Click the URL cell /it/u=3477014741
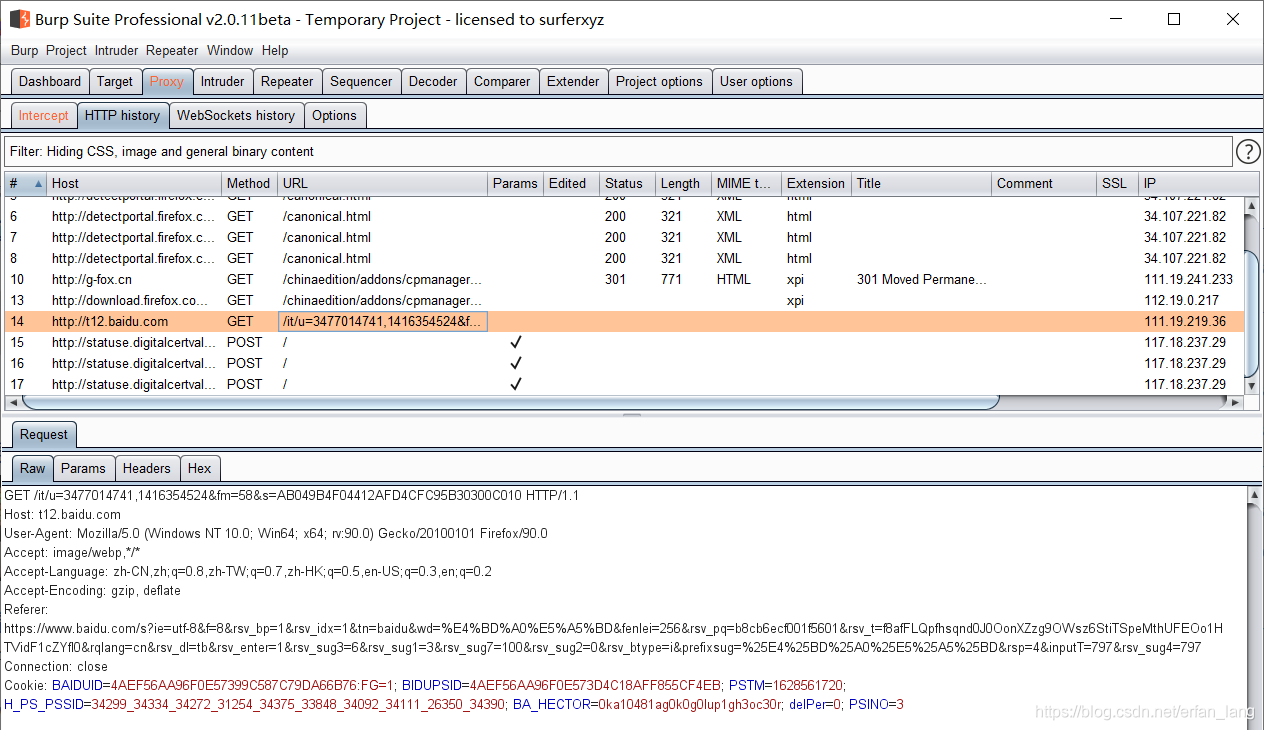1264x730 pixels. click(382, 321)
